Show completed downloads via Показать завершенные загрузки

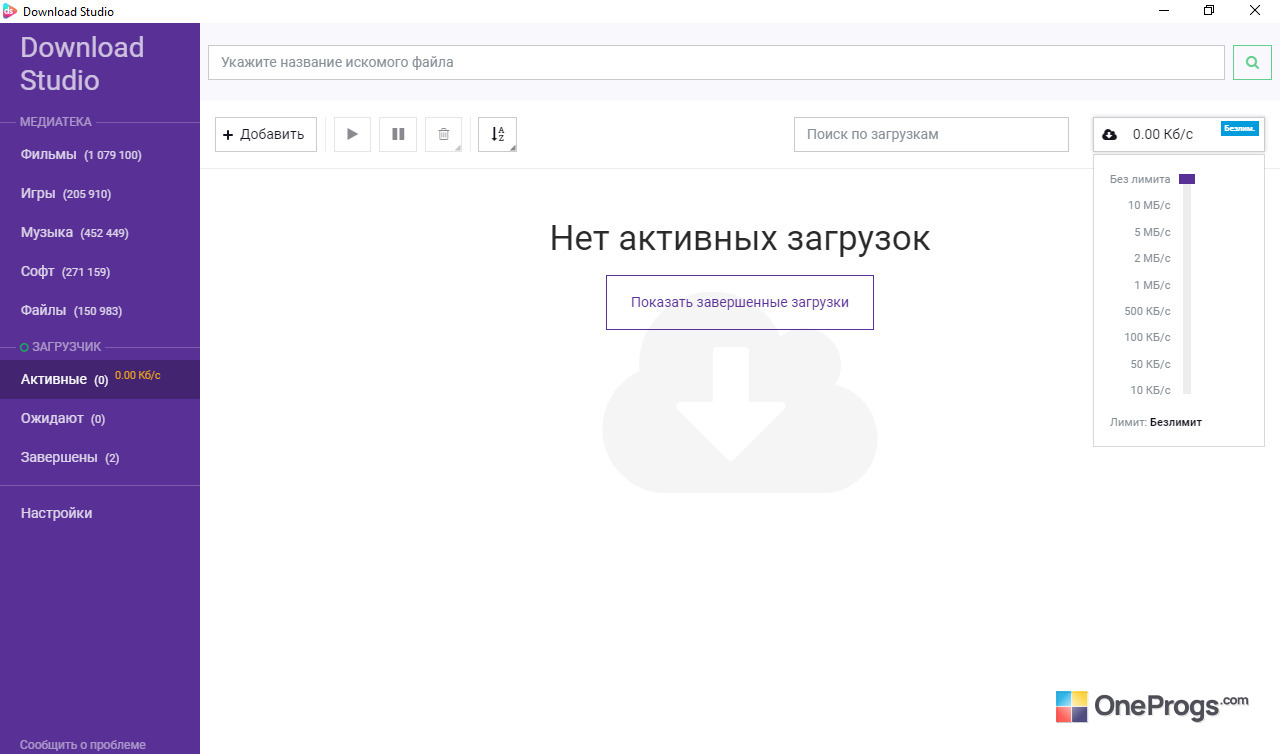pyautogui.click(x=740, y=302)
